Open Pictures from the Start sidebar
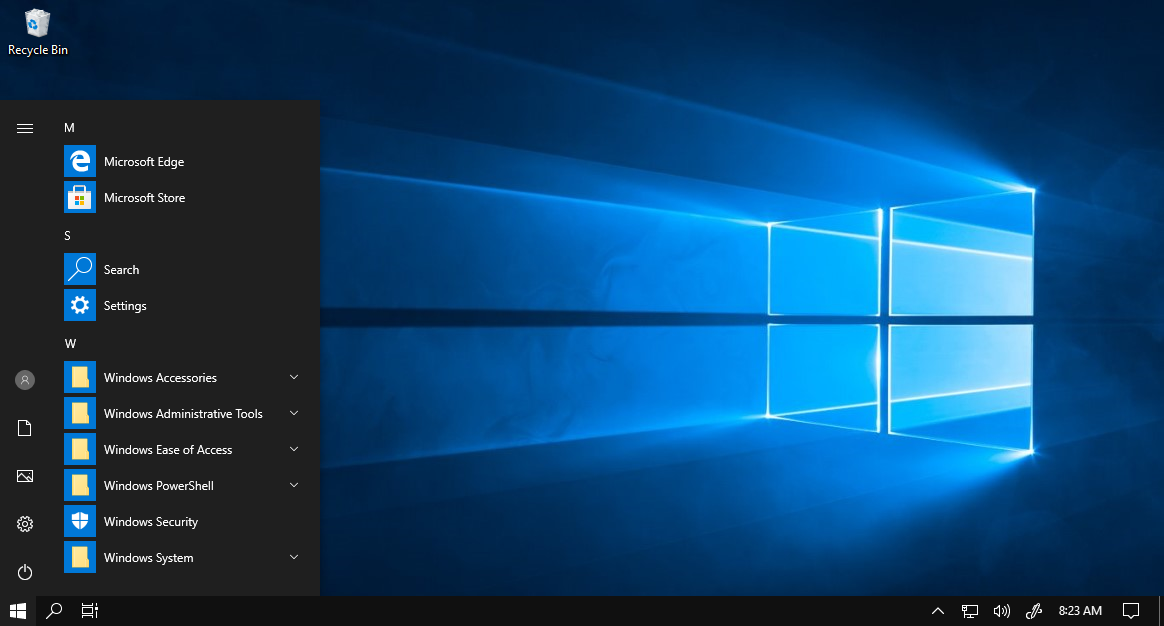Image resolution: width=1164 pixels, height=626 pixels. (x=24, y=476)
